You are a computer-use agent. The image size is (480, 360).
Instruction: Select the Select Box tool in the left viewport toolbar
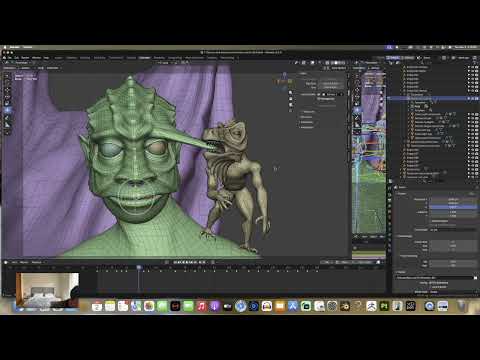point(7,76)
